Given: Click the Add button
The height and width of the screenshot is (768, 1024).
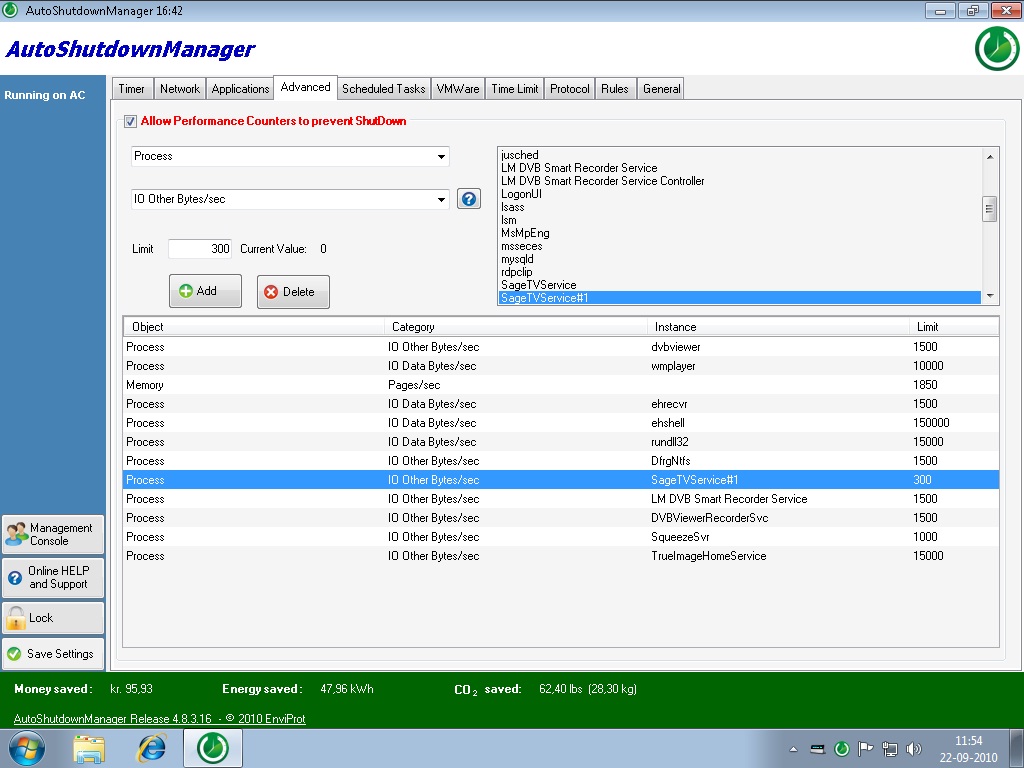Looking at the screenshot, I should click(x=205, y=291).
